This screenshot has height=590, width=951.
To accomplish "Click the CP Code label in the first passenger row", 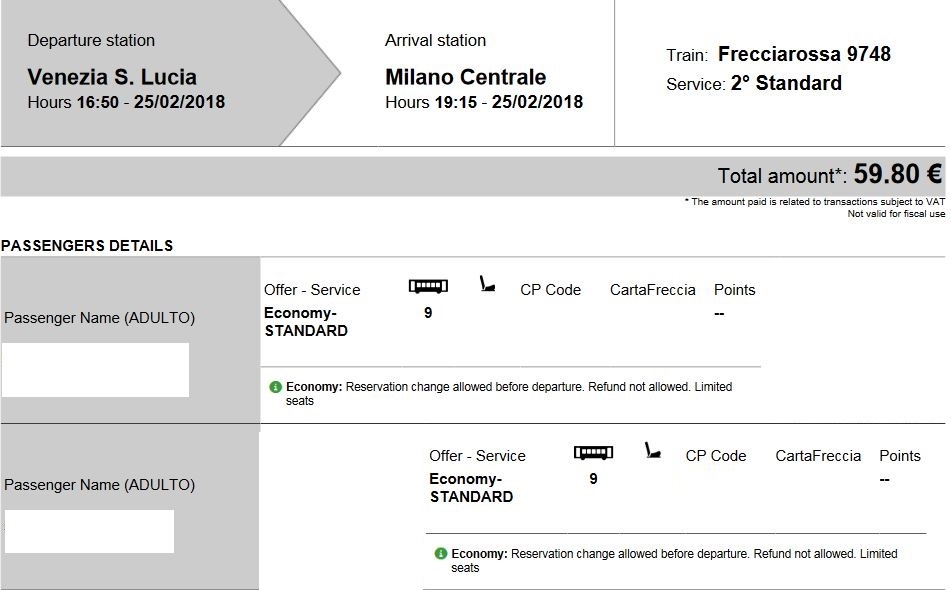I will pyautogui.click(x=550, y=290).
